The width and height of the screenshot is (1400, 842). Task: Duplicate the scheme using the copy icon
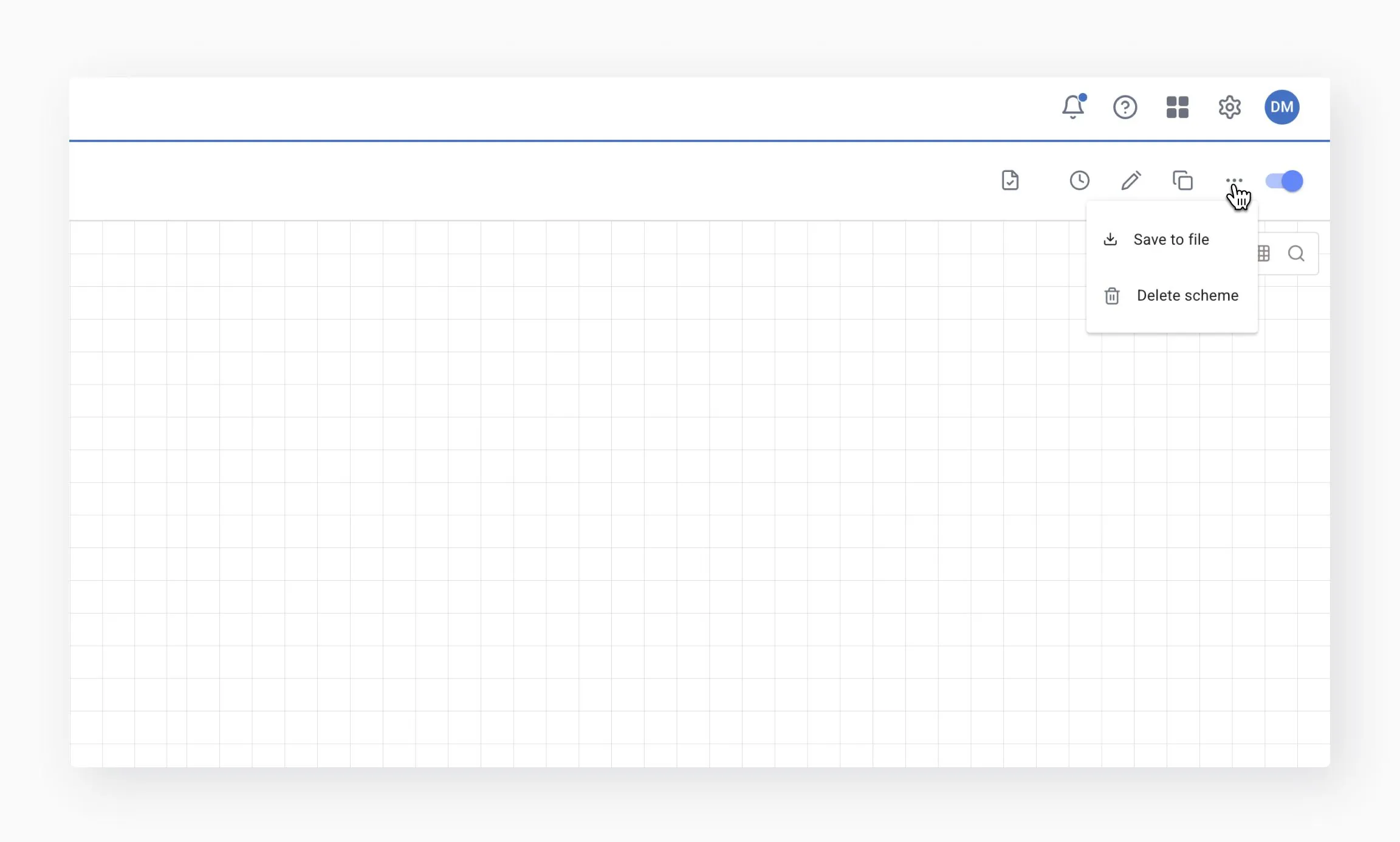(x=1182, y=180)
